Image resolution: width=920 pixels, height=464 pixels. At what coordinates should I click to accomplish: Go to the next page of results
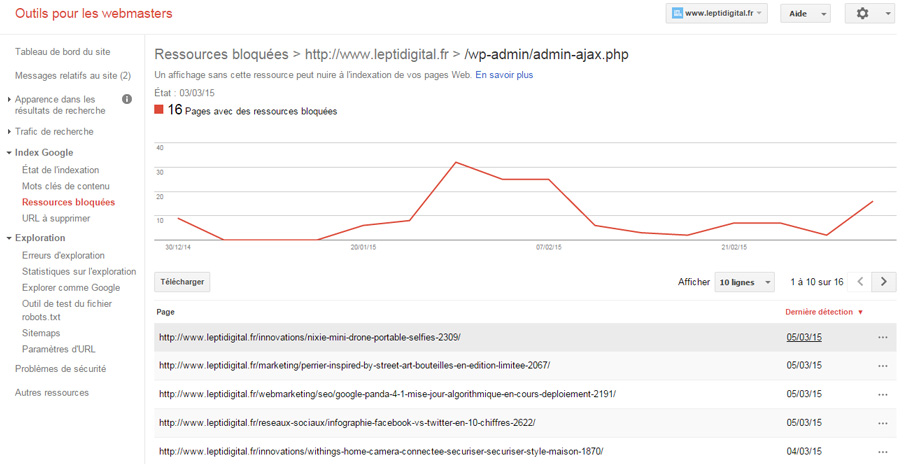884,282
